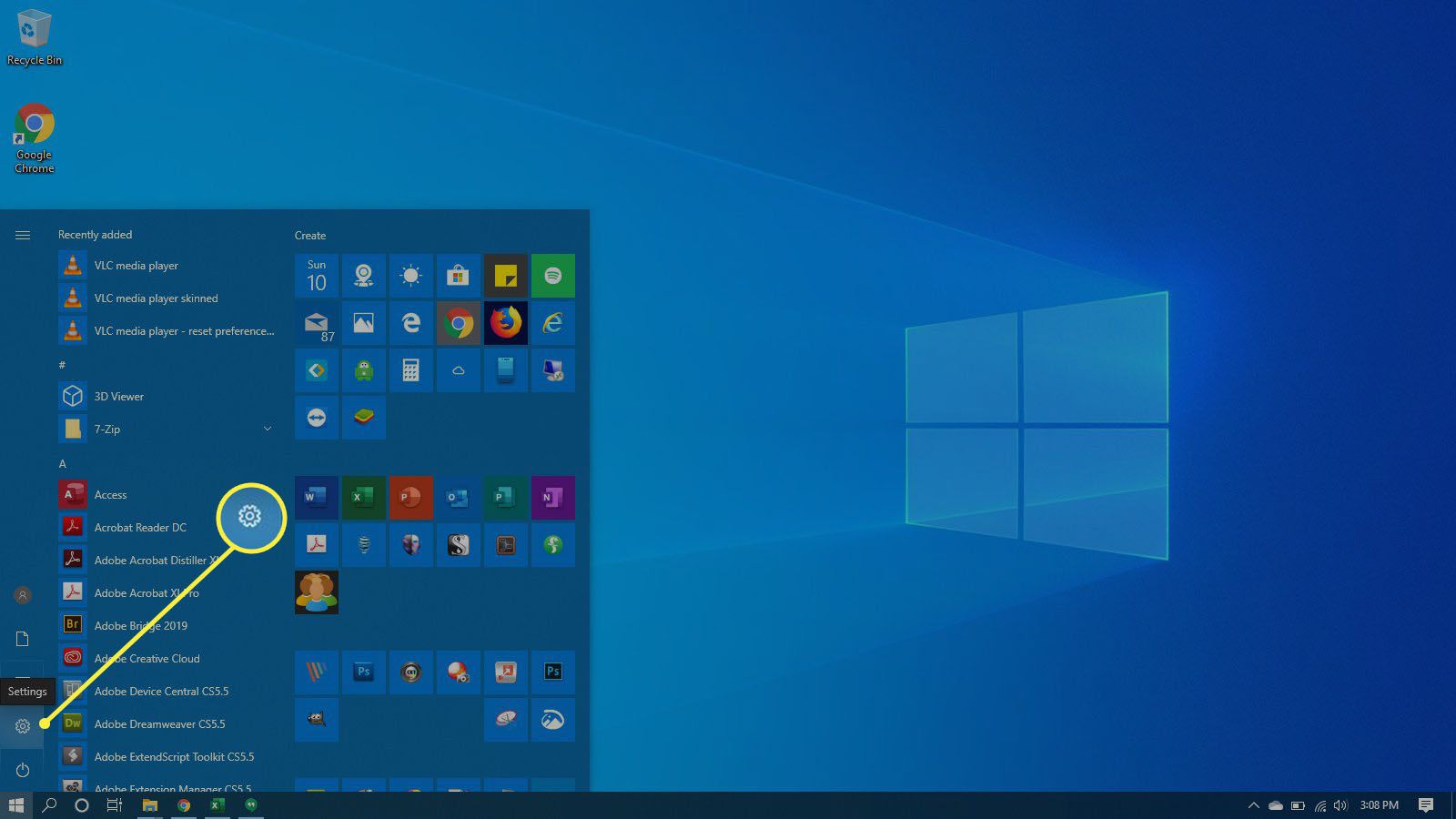The height and width of the screenshot is (819, 1456).
Task: Launch the BlueStacks tile
Action: pos(364,418)
